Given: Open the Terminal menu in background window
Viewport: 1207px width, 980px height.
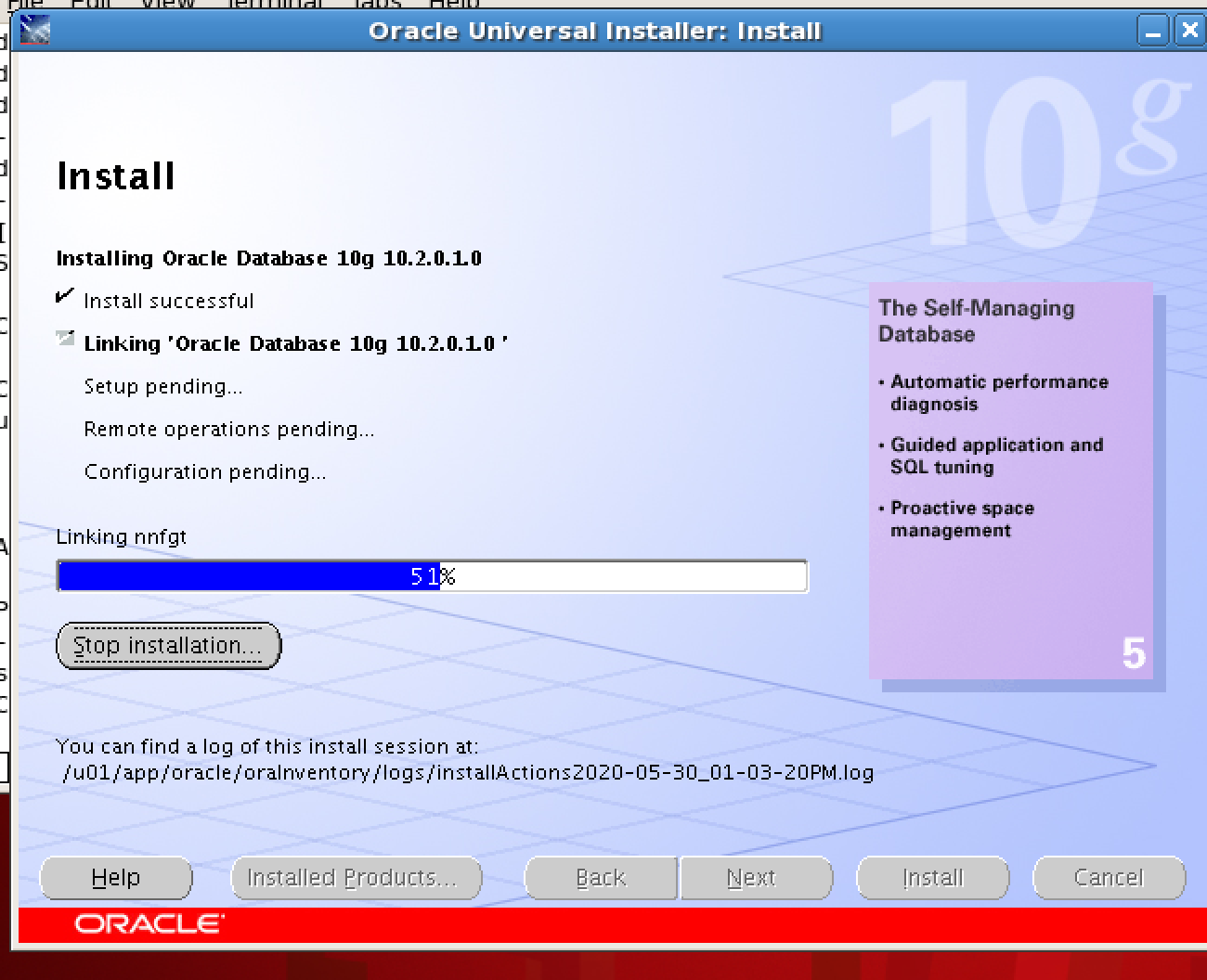Looking at the screenshot, I should click(276, 4).
